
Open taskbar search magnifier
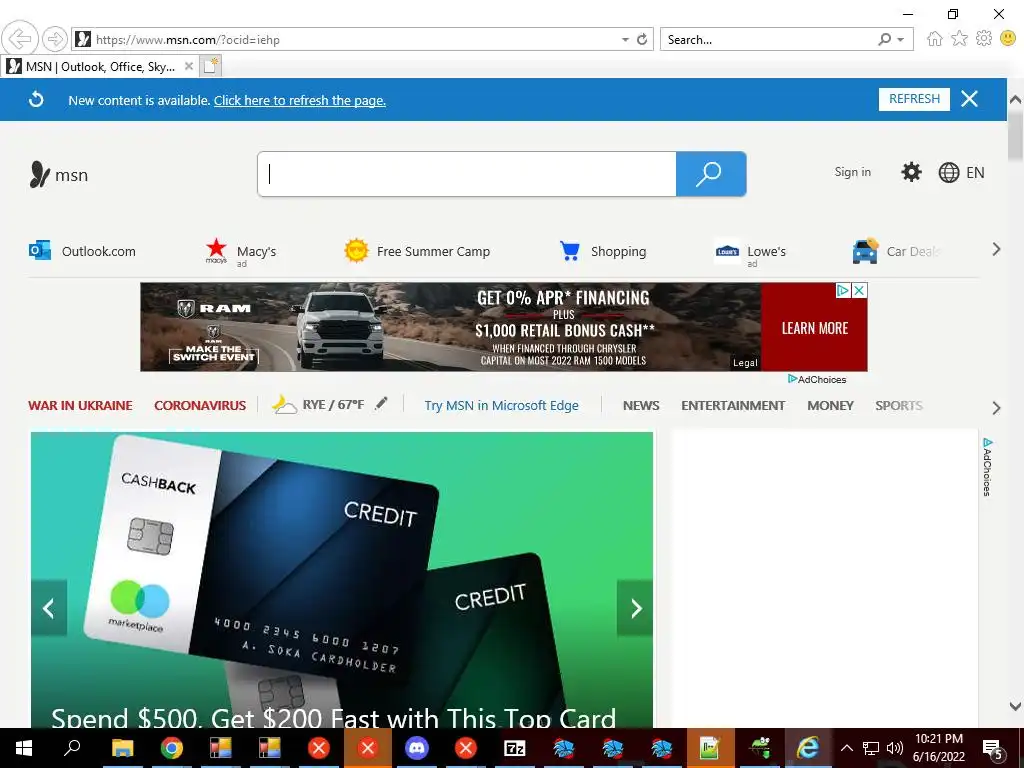coord(72,748)
